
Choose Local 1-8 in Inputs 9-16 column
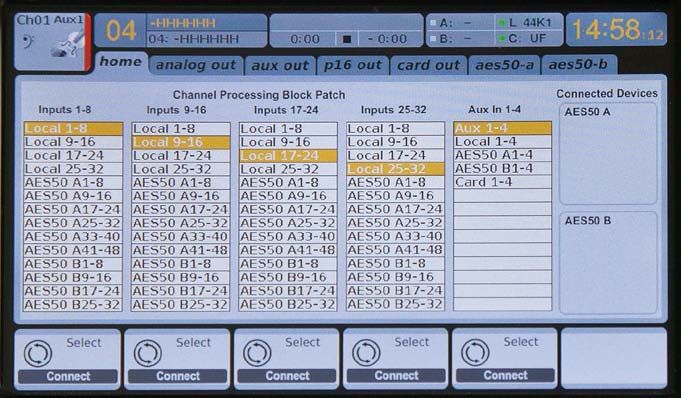[181, 129]
